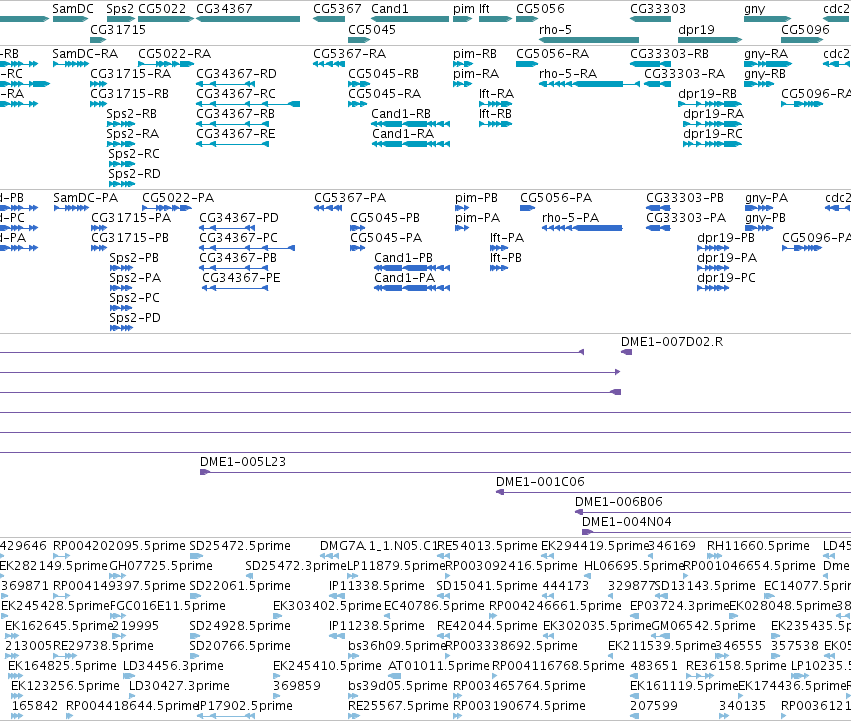Open transcript CG34367-RC
This screenshot has width=851, height=721.
point(236,94)
